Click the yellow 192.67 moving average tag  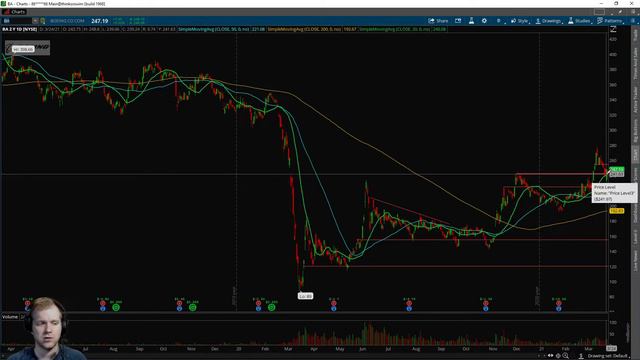[x=616, y=211]
